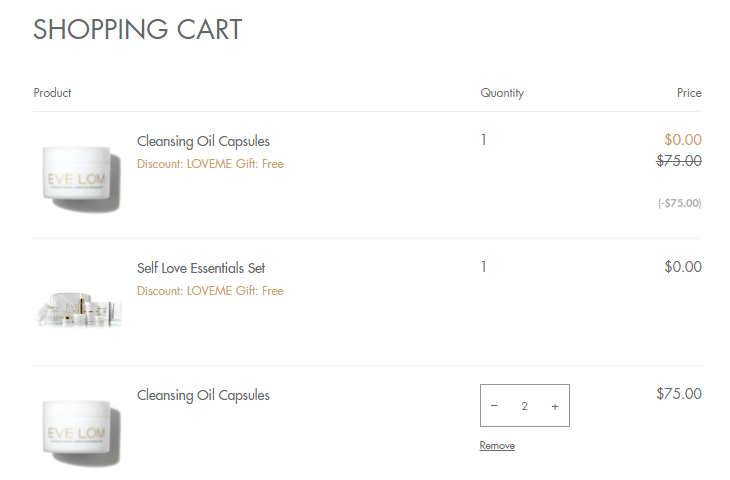This screenshot has width=730, height=480.
Task: Click the SHOPPING CART heading
Action: tap(138, 29)
